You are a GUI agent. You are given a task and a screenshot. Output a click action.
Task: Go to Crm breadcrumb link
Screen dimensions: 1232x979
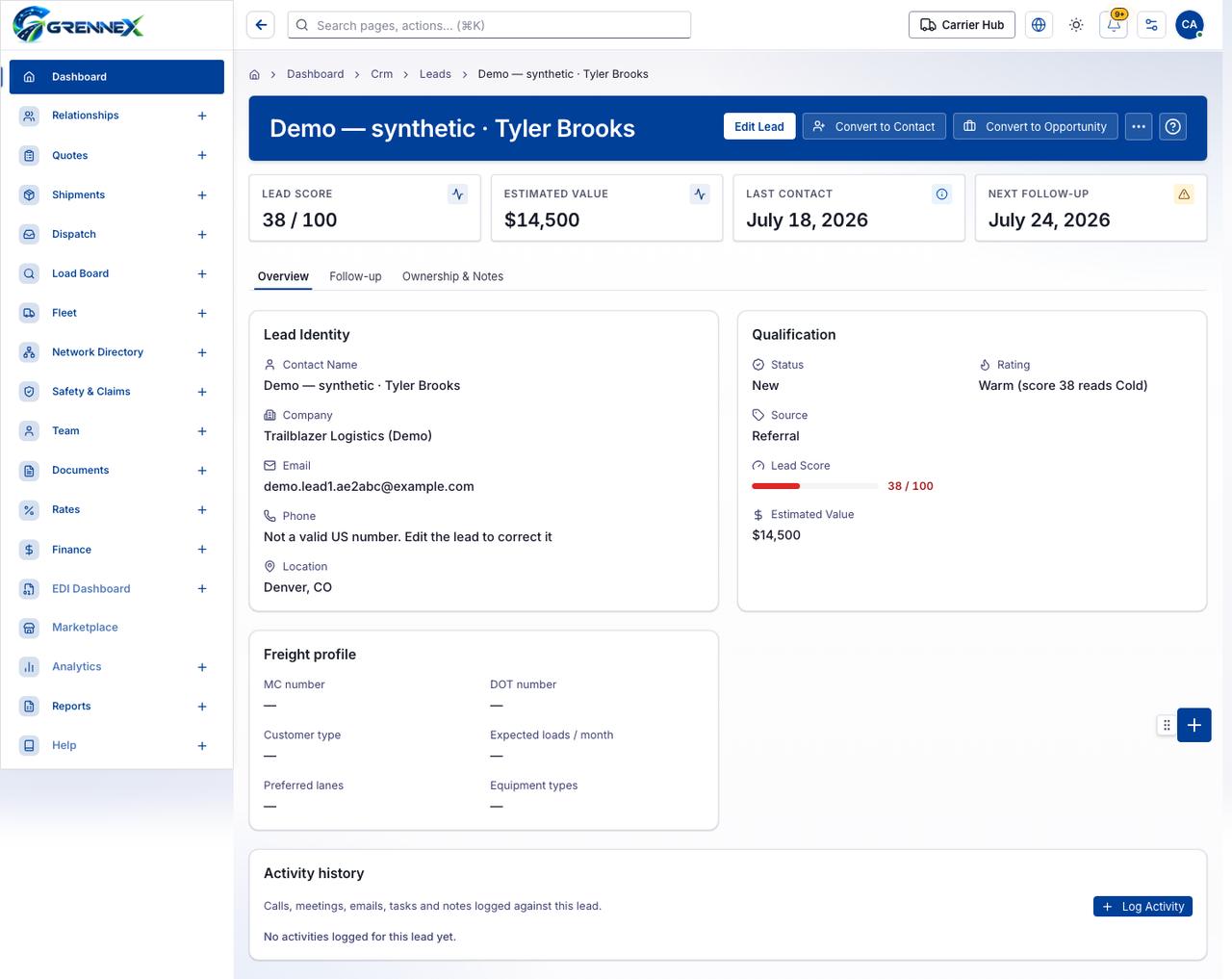pyautogui.click(x=381, y=74)
